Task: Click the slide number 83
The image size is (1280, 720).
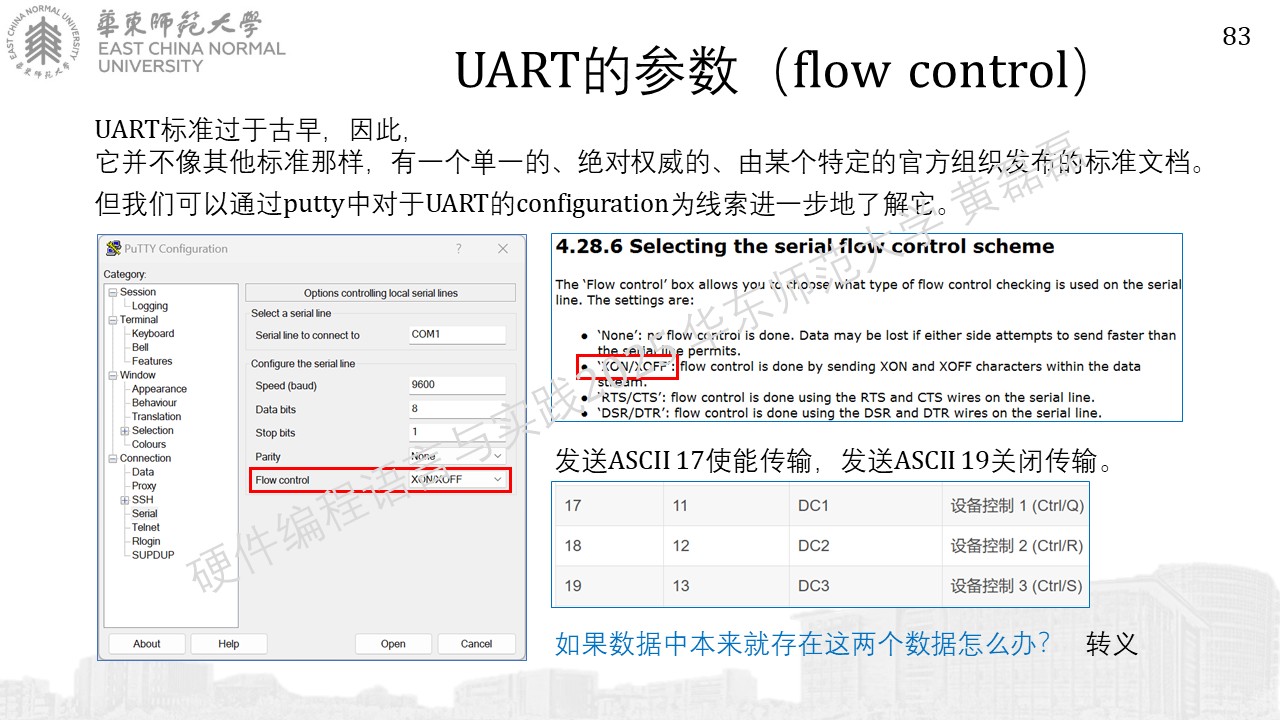Action: tap(1237, 36)
